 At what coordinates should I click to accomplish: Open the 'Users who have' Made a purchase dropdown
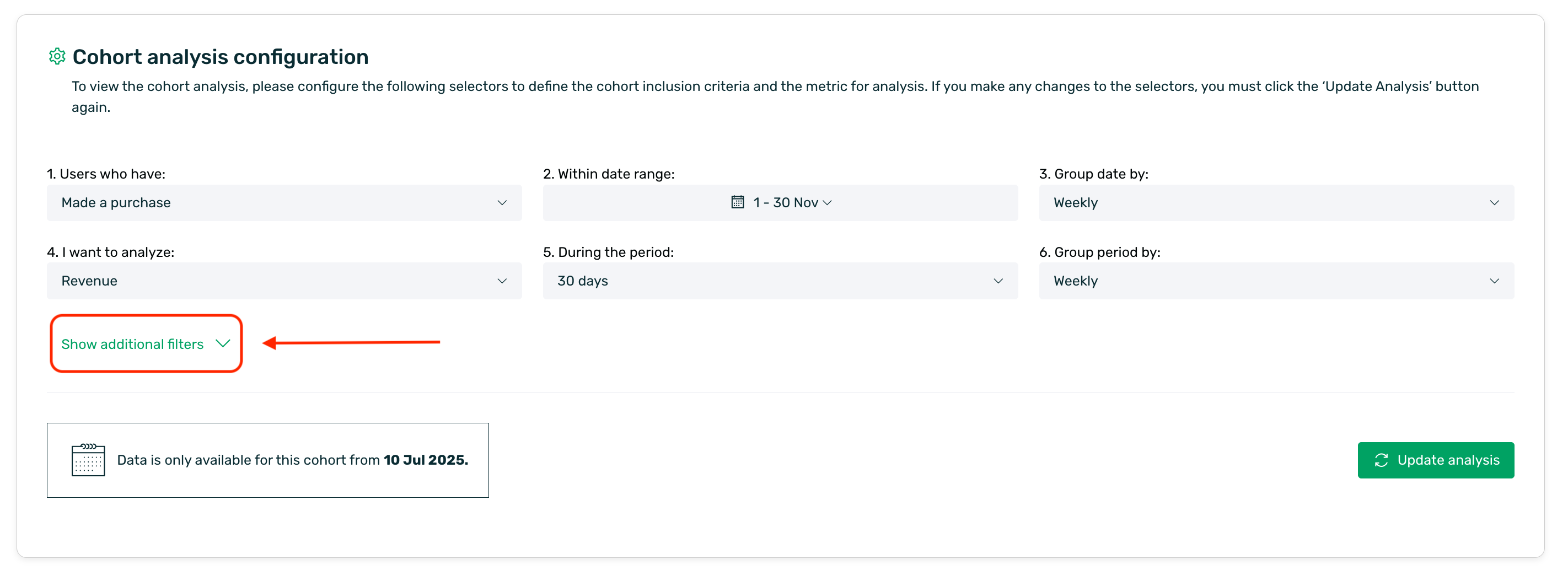pos(283,203)
